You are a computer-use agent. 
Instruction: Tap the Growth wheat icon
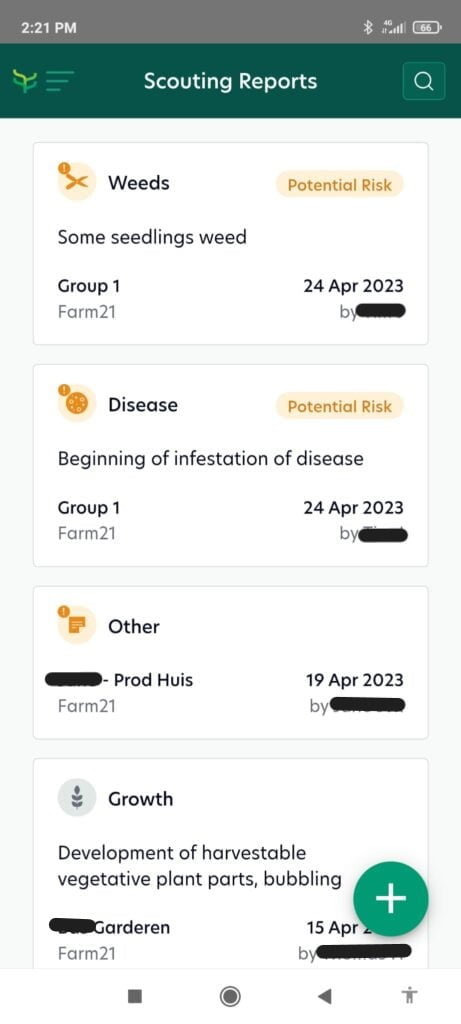[76, 797]
